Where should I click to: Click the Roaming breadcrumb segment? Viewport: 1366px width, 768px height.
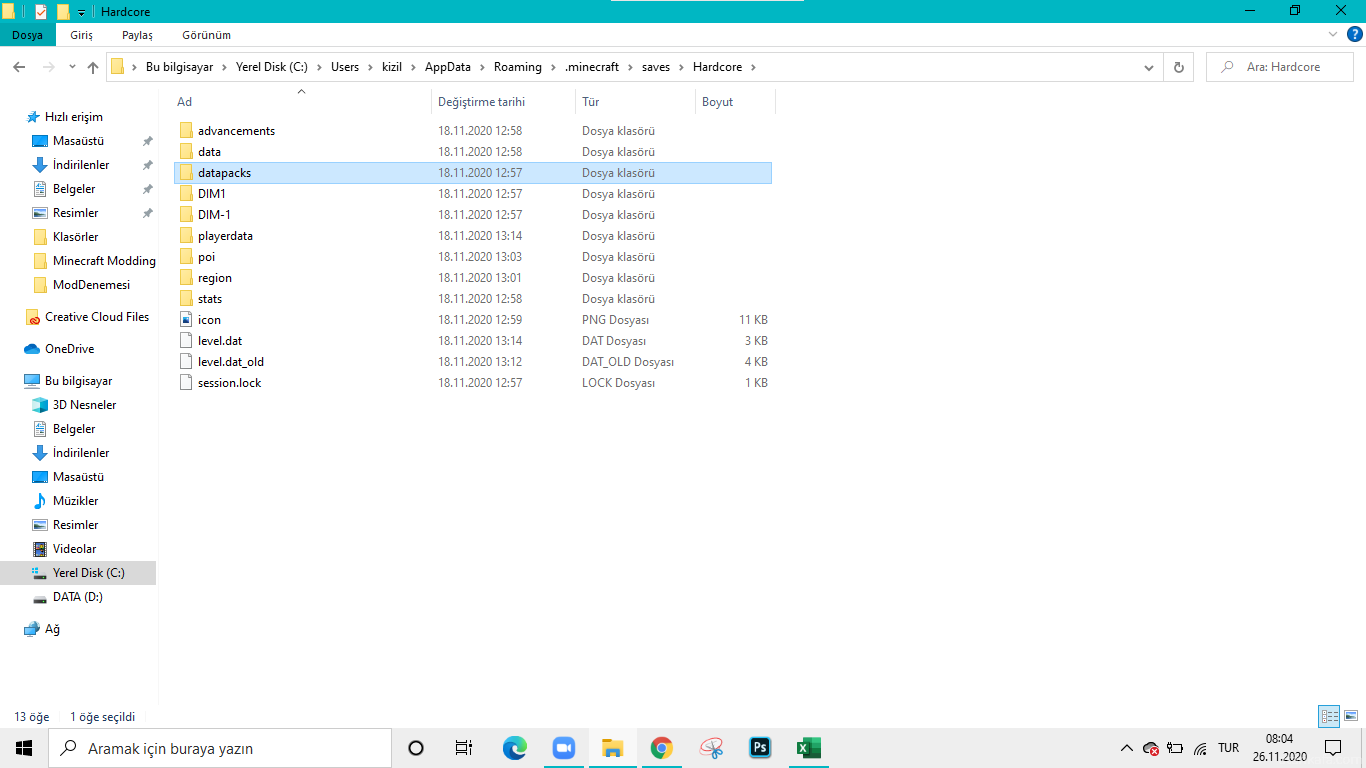pyautogui.click(x=517, y=67)
